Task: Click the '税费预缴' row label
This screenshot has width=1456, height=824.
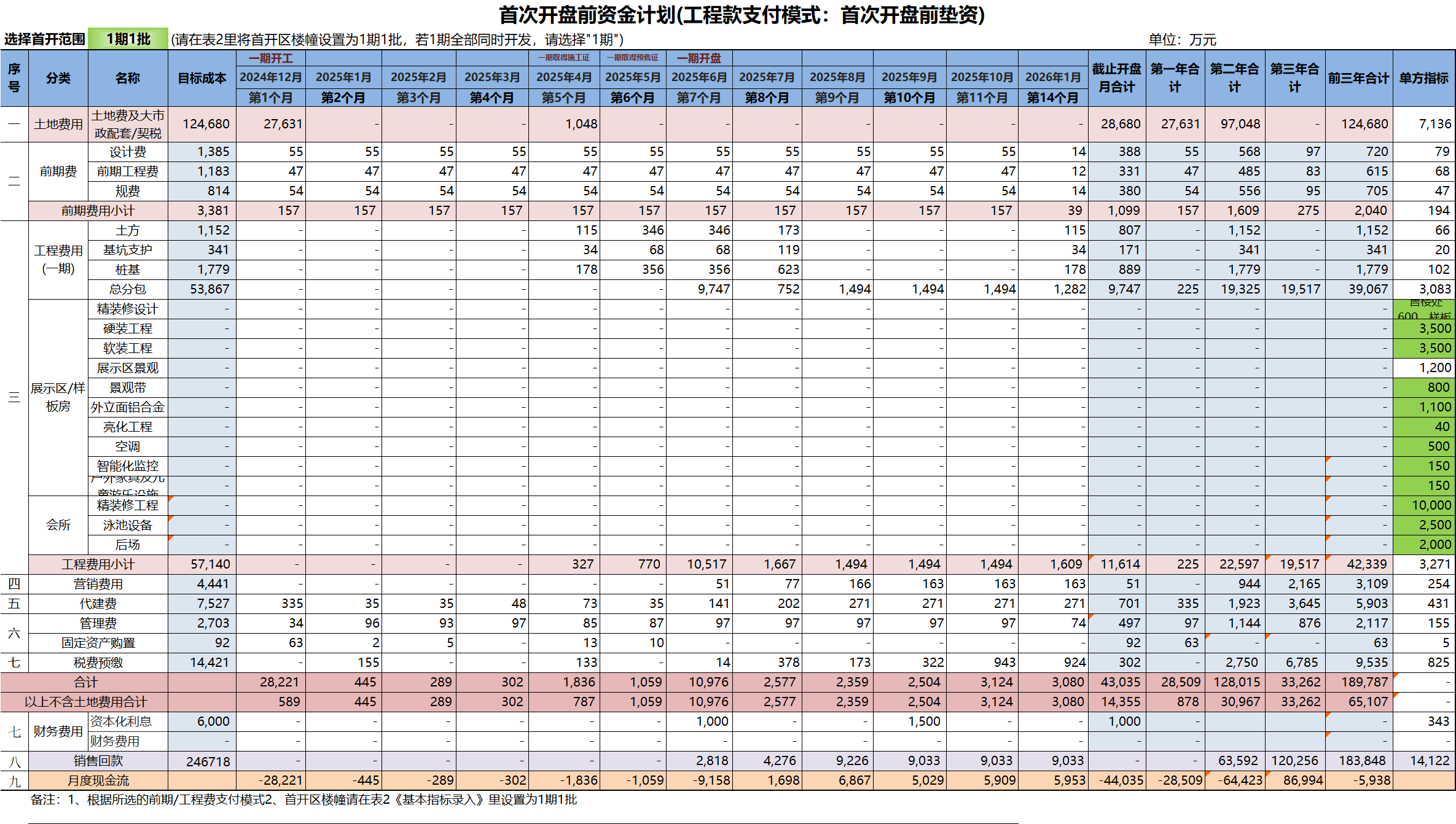Action: pos(98,663)
